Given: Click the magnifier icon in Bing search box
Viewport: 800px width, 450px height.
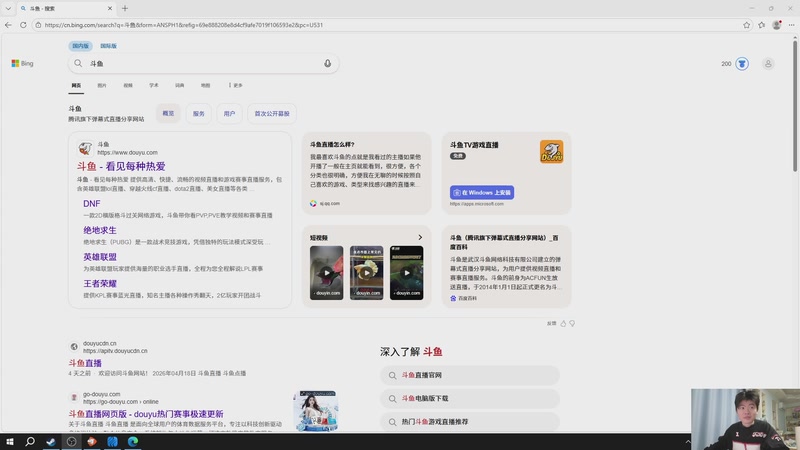Looking at the screenshot, I should (78, 63).
